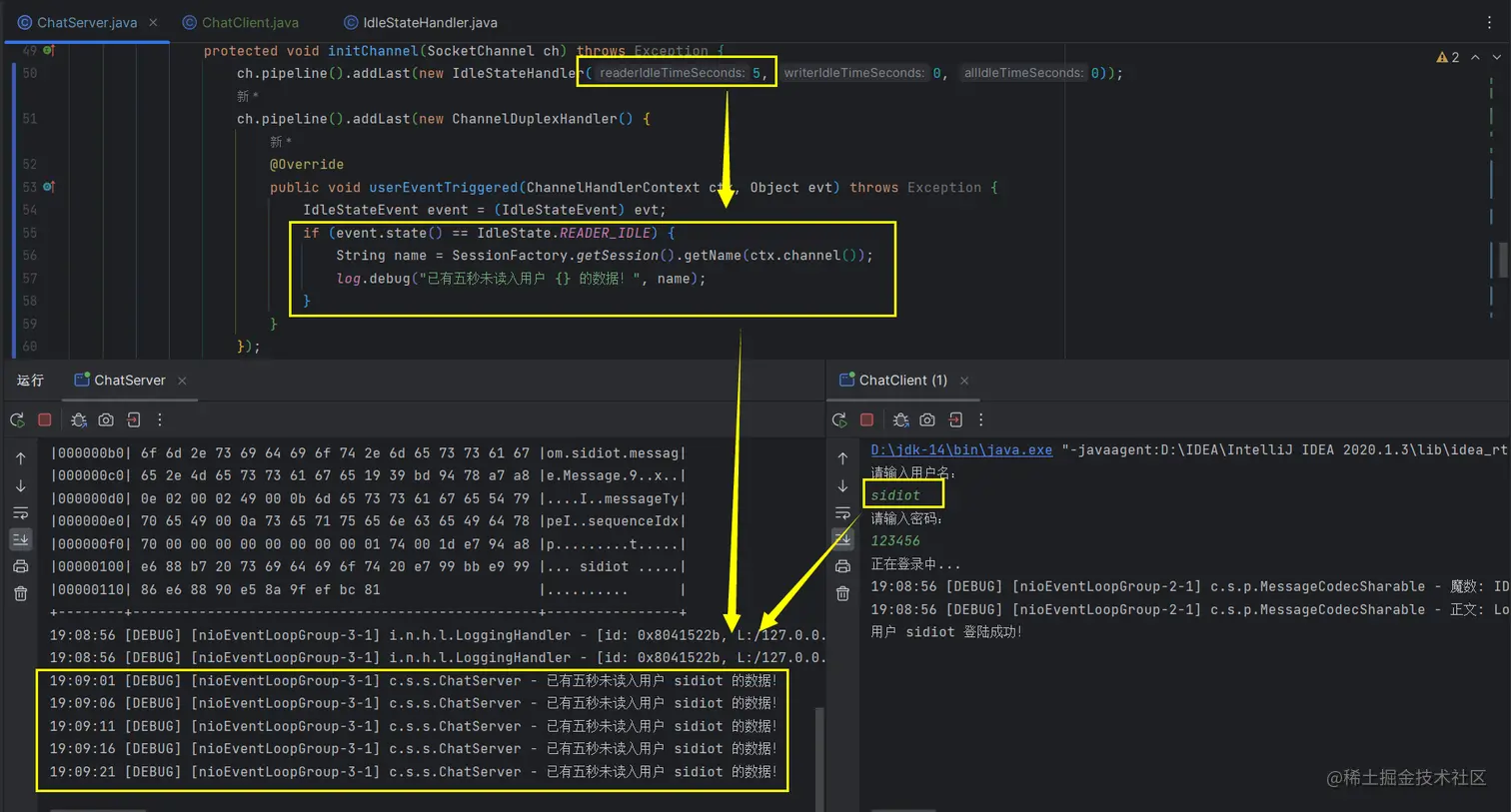Open the editor tabs more-options menu
Image resolution: width=1511 pixels, height=812 pixels.
pos(1489,22)
